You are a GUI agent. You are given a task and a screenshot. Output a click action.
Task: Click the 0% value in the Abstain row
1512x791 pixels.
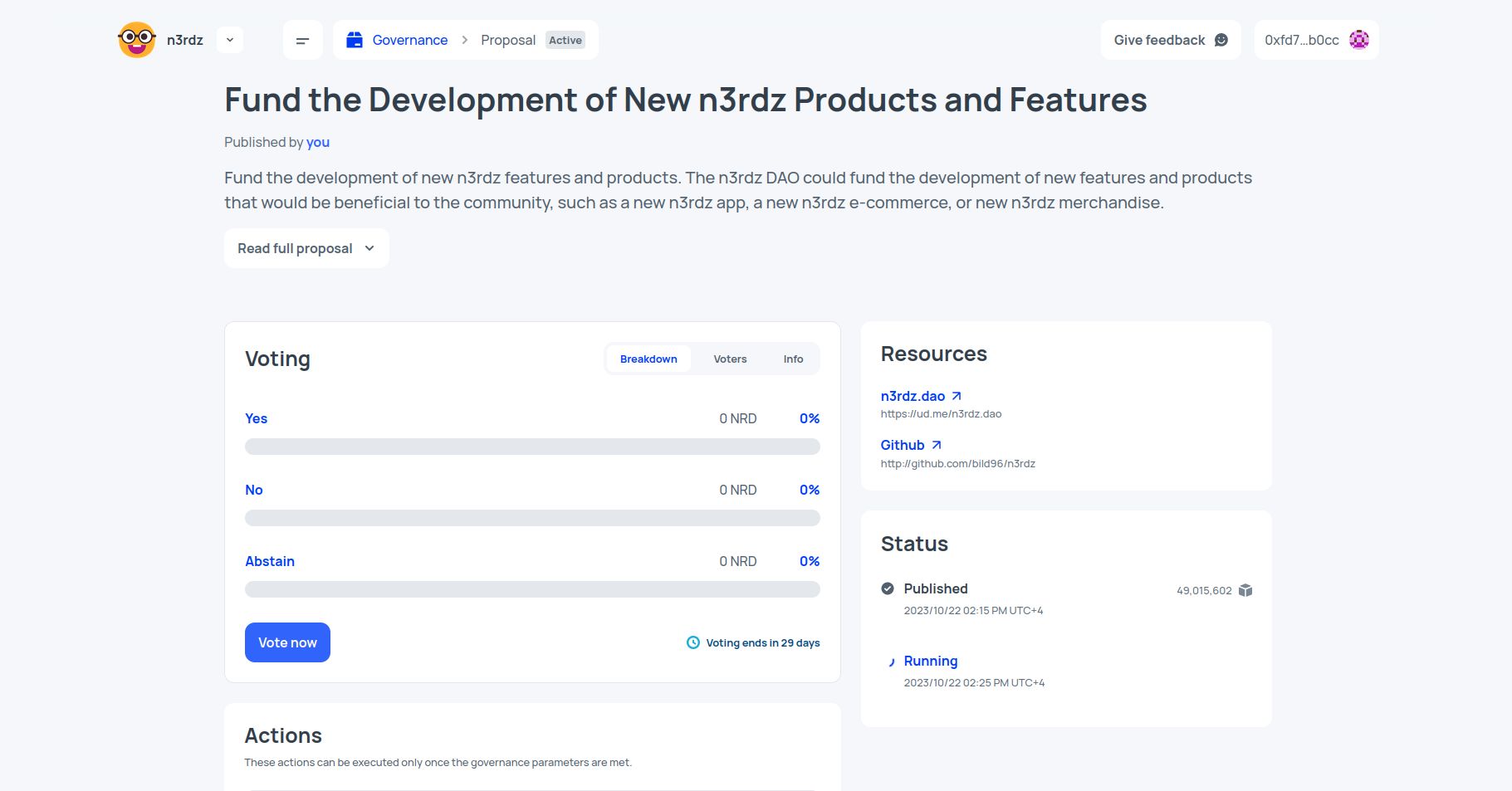[x=810, y=561]
